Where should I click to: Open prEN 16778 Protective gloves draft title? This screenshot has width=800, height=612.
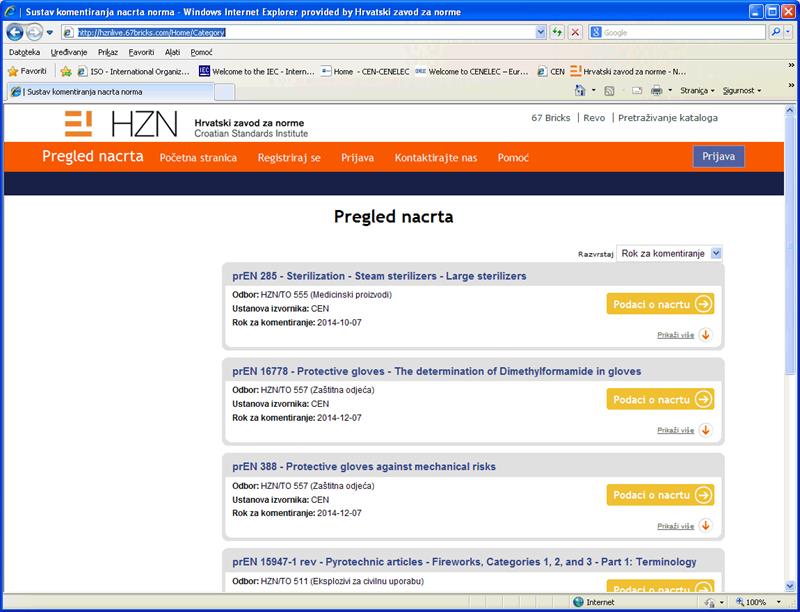(437, 371)
